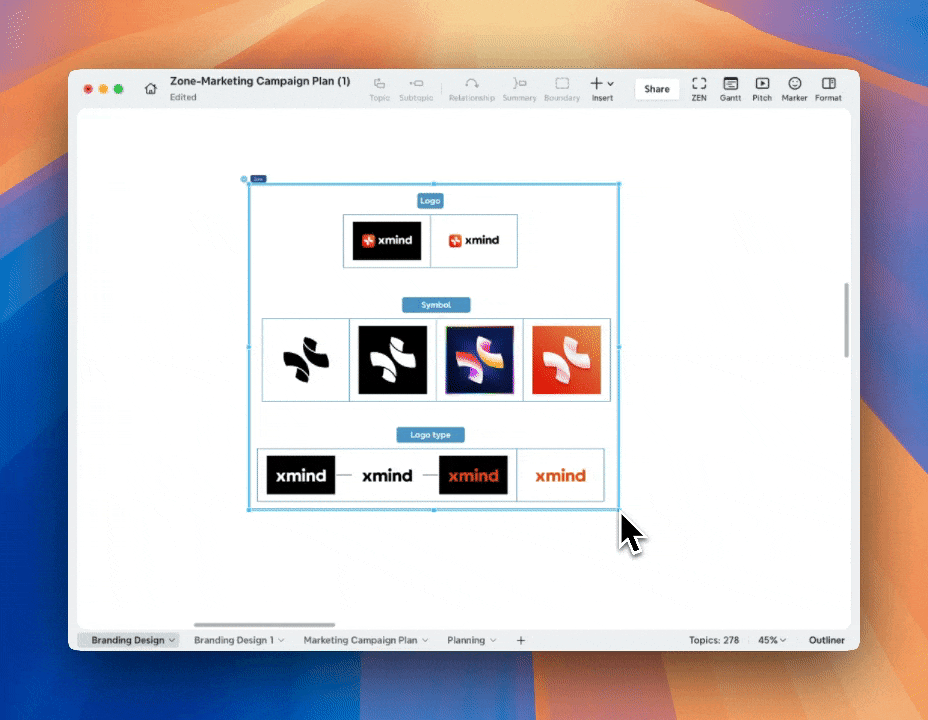The width and height of the screenshot is (928, 720).
Task: Click the Share button
Action: click(656, 89)
